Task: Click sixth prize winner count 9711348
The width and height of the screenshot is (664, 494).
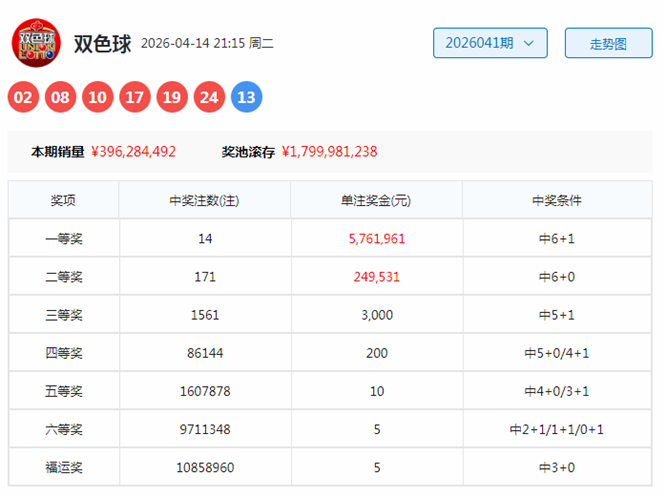Action: tap(205, 429)
